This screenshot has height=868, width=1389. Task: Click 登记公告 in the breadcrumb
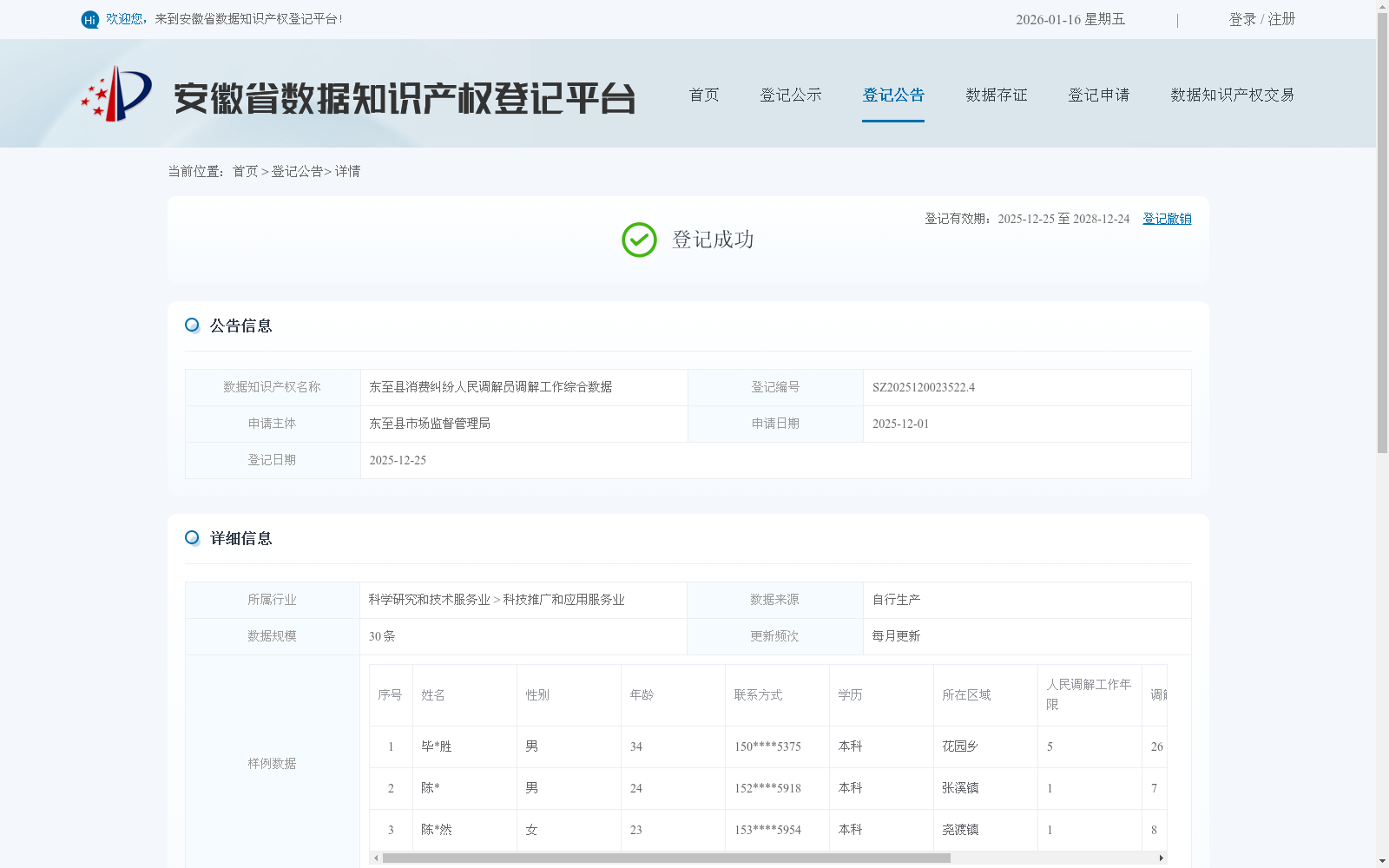(x=297, y=171)
